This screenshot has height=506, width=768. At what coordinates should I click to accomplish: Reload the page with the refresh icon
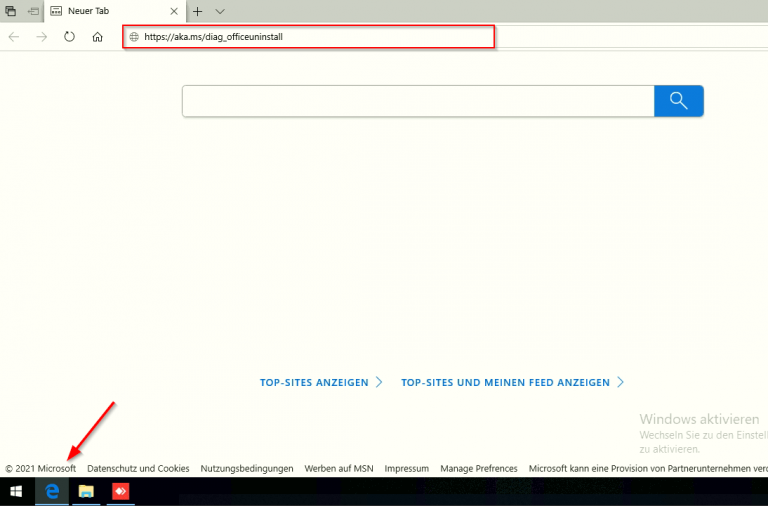(x=69, y=37)
